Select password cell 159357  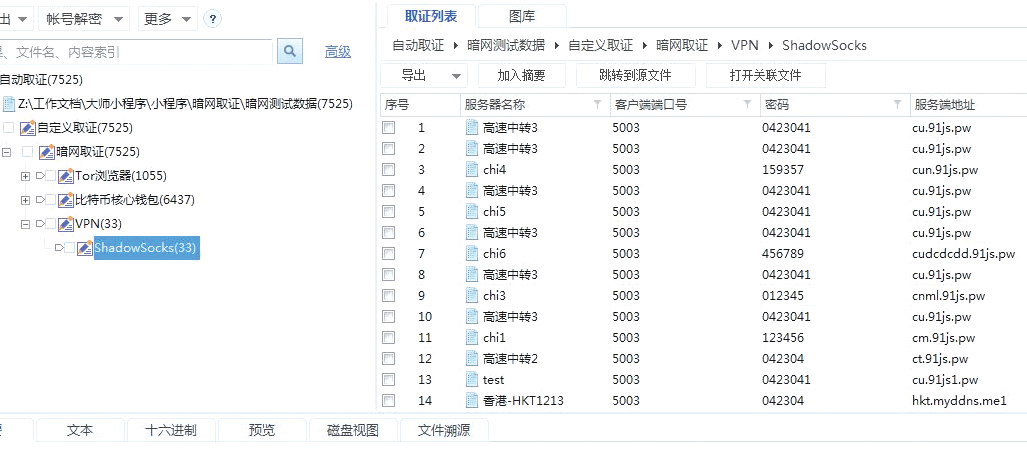click(x=783, y=170)
